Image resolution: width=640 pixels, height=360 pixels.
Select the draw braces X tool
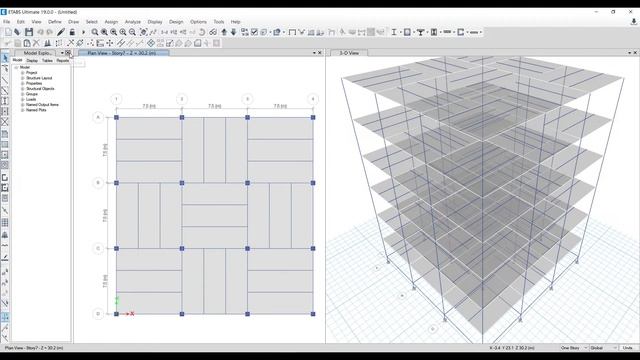point(5,122)
